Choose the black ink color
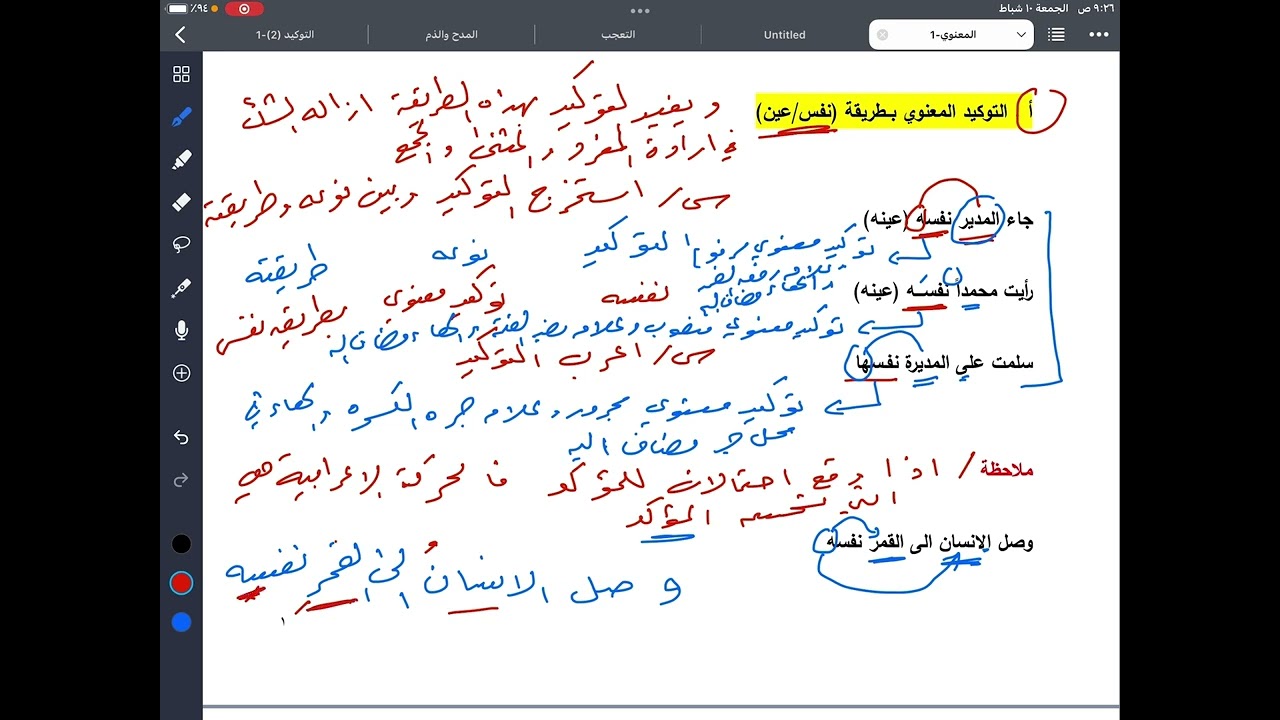Image resolution: width=1280 pixels, height=720 pixels. (181, 544)
